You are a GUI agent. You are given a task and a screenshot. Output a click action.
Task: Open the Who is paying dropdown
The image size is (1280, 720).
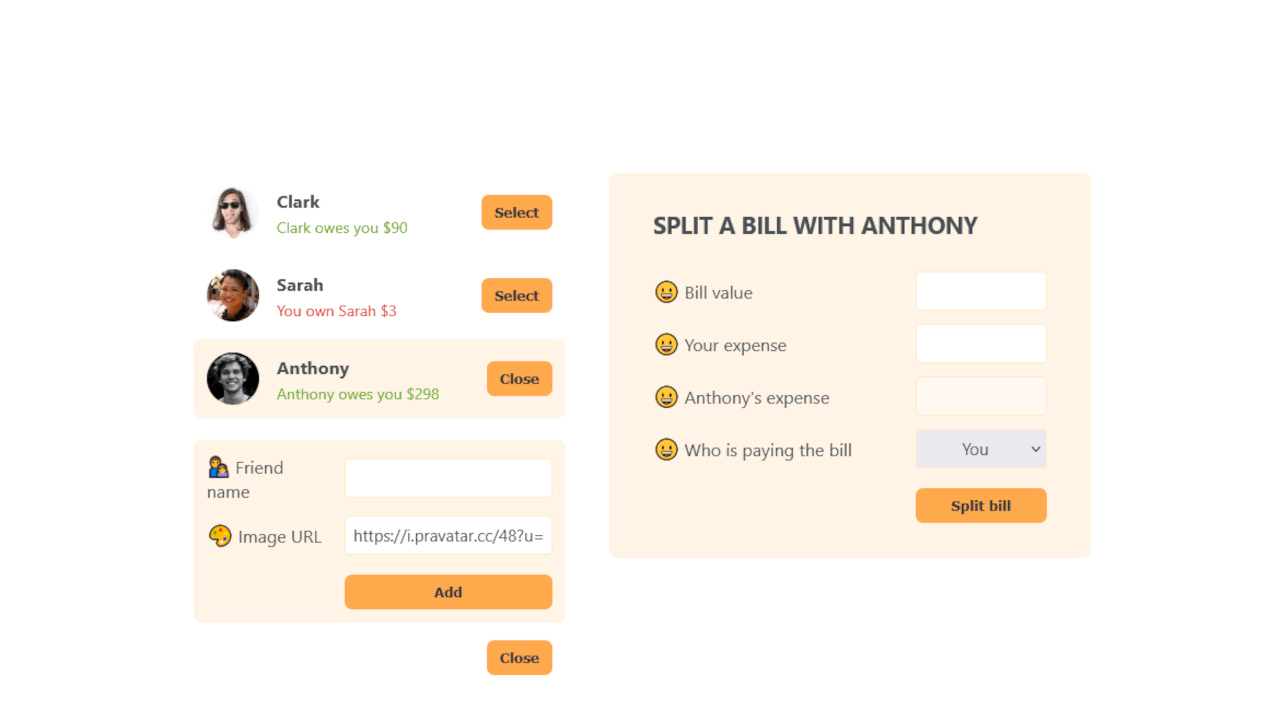click(980, 449)
